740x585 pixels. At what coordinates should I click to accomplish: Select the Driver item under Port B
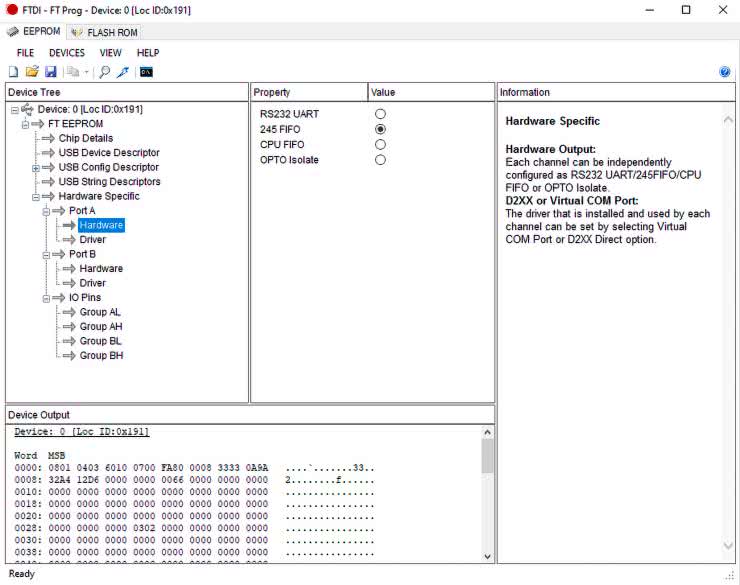92,283
